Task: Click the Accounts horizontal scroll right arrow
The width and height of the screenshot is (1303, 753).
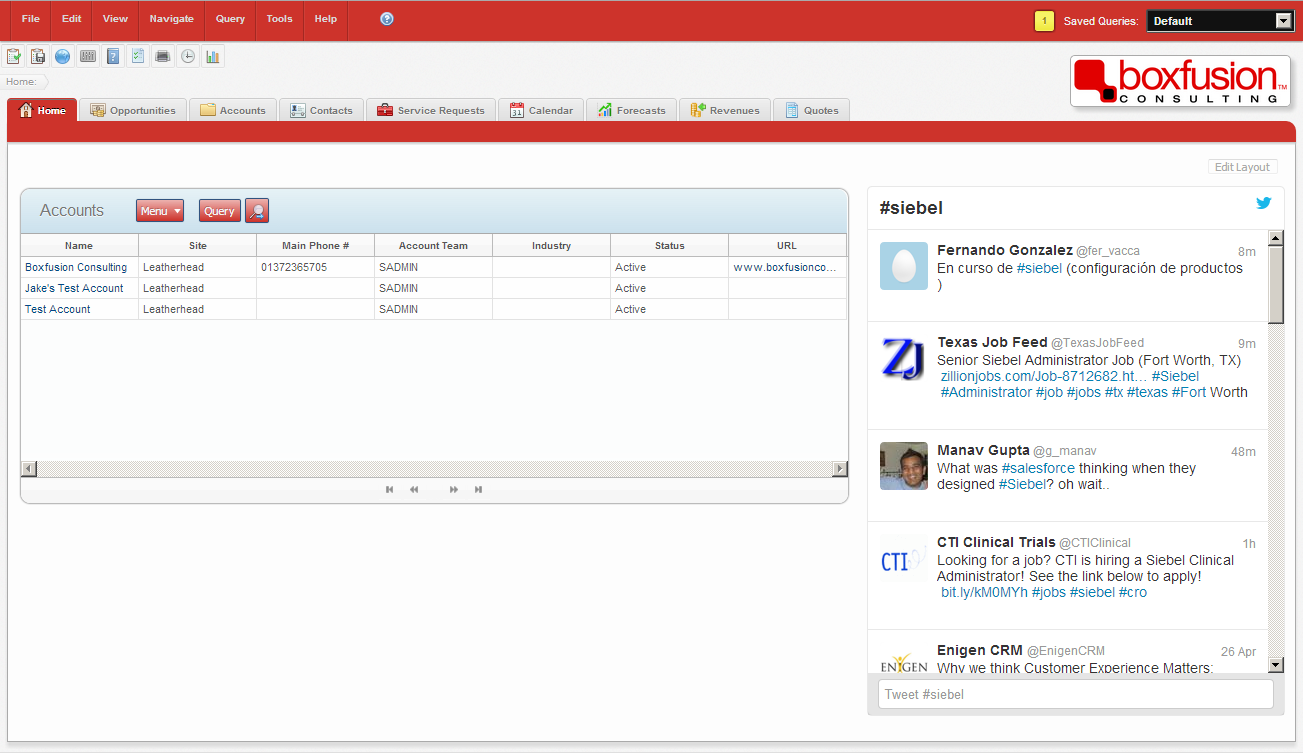Action: pos(839,469)
